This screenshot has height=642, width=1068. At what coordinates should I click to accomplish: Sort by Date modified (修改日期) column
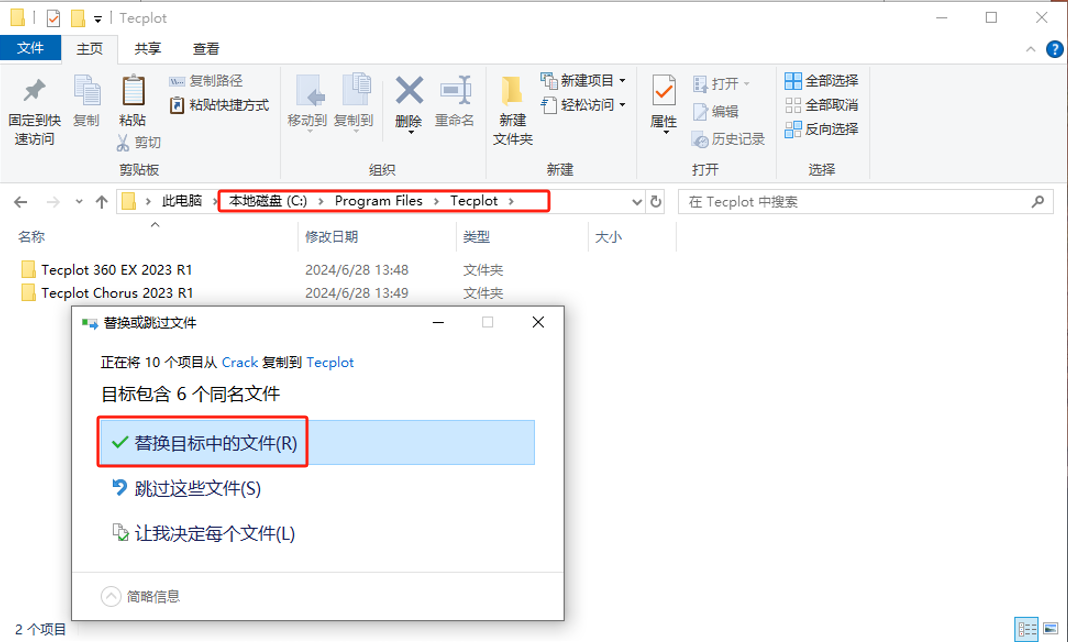332,237
